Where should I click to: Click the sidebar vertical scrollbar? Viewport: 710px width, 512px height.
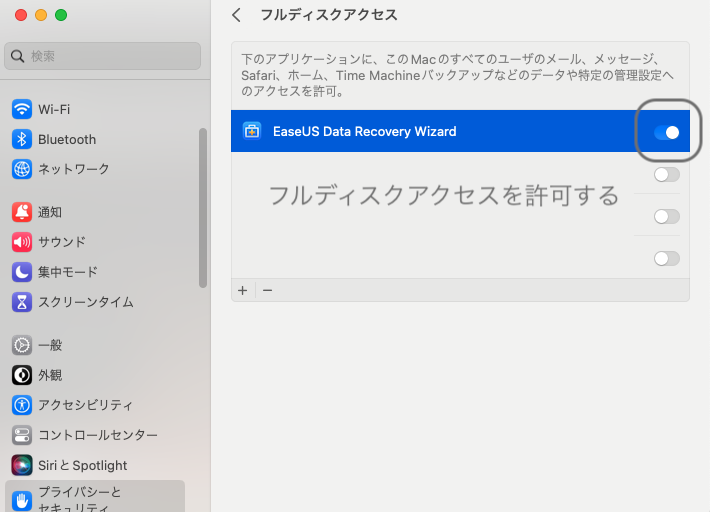click(203, 208)
